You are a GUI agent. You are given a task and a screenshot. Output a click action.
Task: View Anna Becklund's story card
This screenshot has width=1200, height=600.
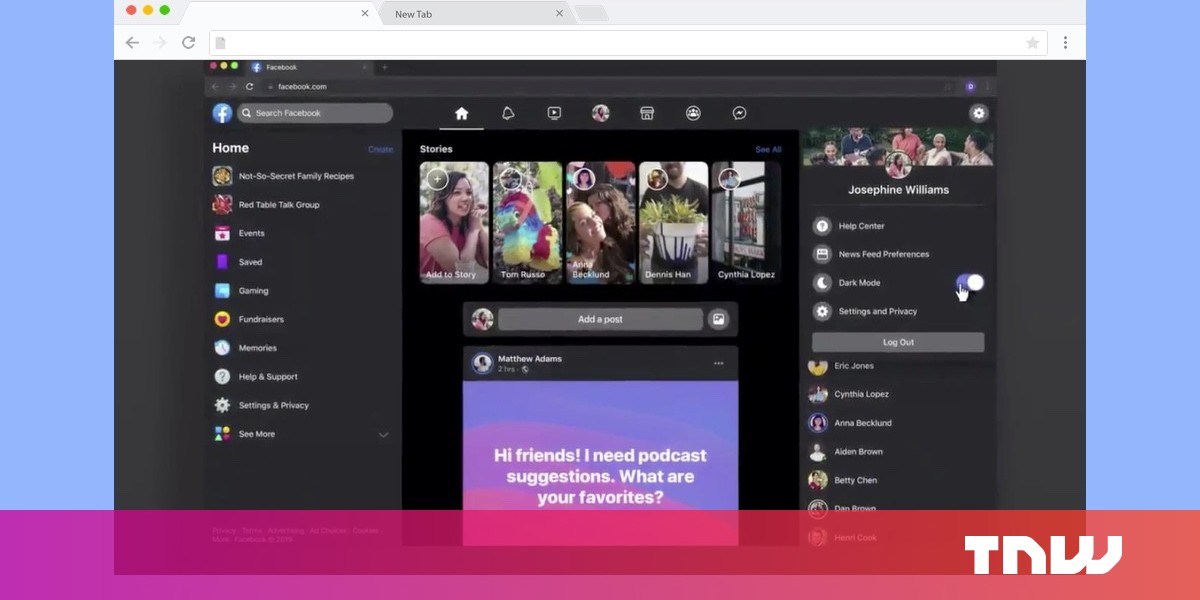coord(600,223)
